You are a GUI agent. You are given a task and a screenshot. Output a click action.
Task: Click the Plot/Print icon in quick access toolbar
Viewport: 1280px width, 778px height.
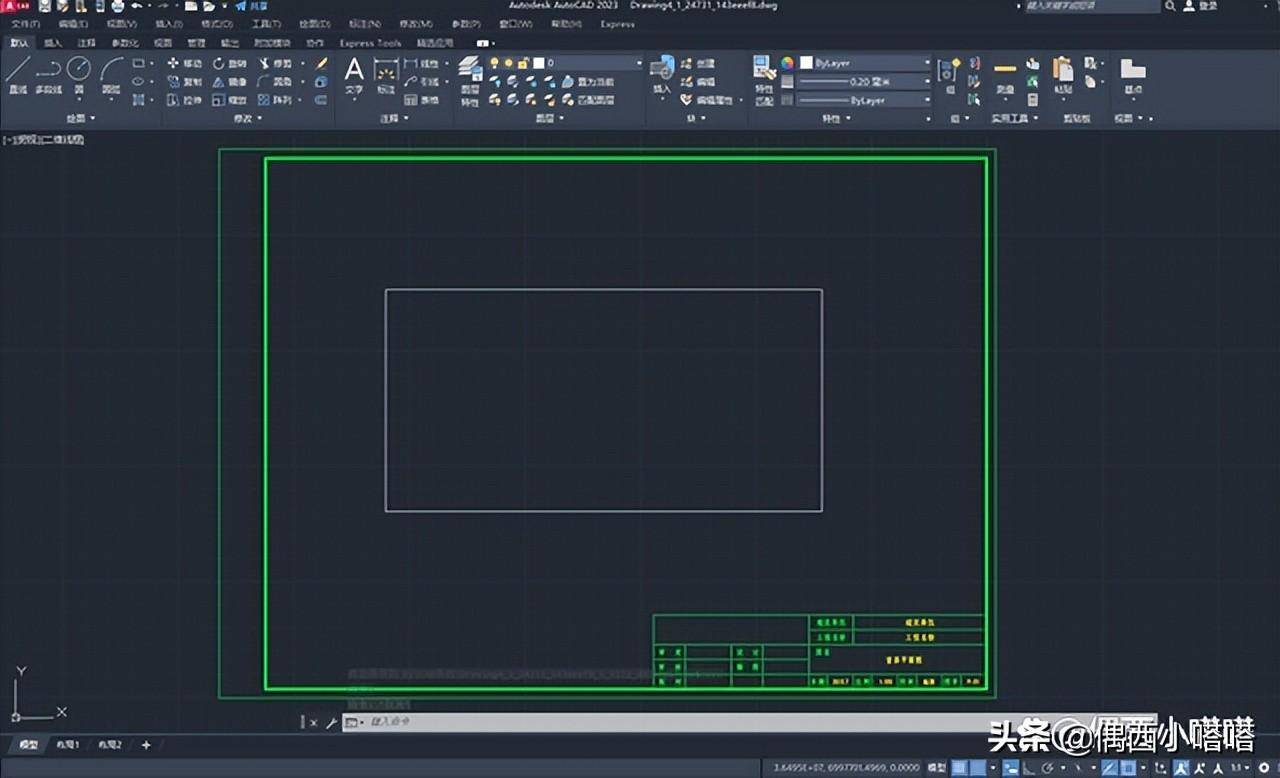coord(117,6)
